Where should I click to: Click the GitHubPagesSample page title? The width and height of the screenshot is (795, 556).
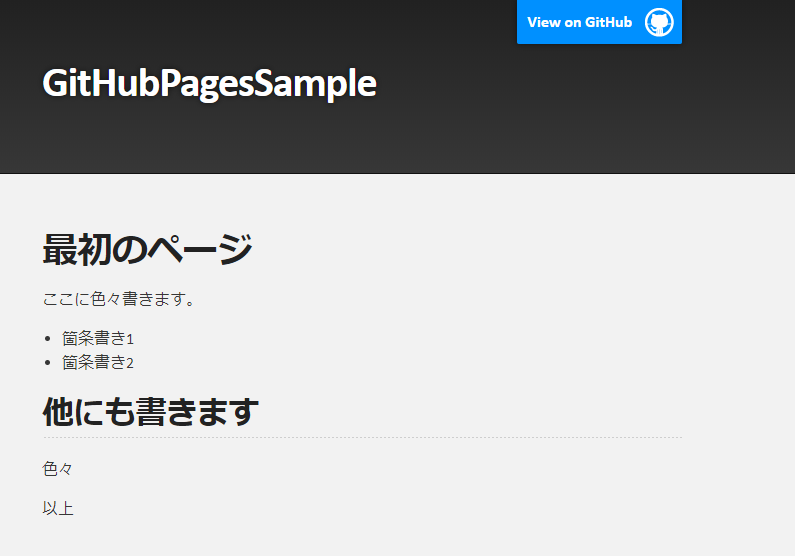(x=209, y=83)
